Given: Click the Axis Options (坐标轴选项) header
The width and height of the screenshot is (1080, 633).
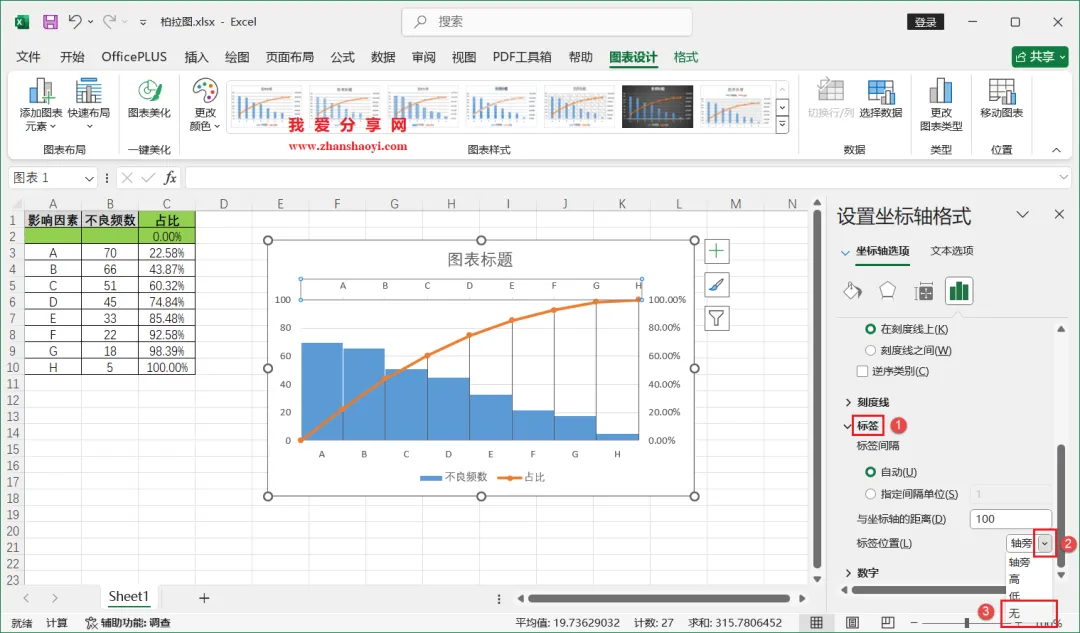Looking at the screenshot, I should (x=882, y=251).
